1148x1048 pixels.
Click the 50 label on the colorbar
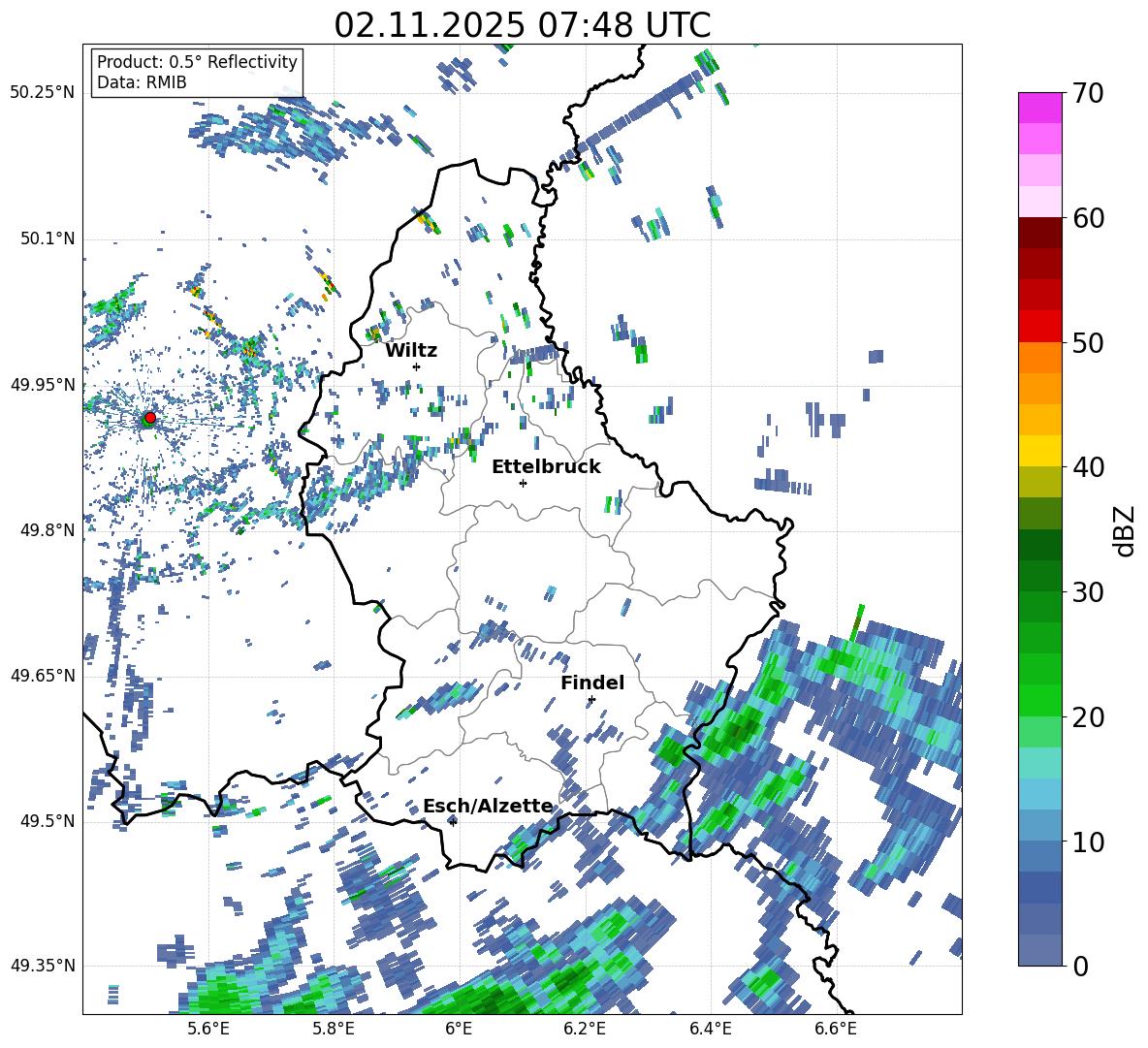tap(1087, 342)
